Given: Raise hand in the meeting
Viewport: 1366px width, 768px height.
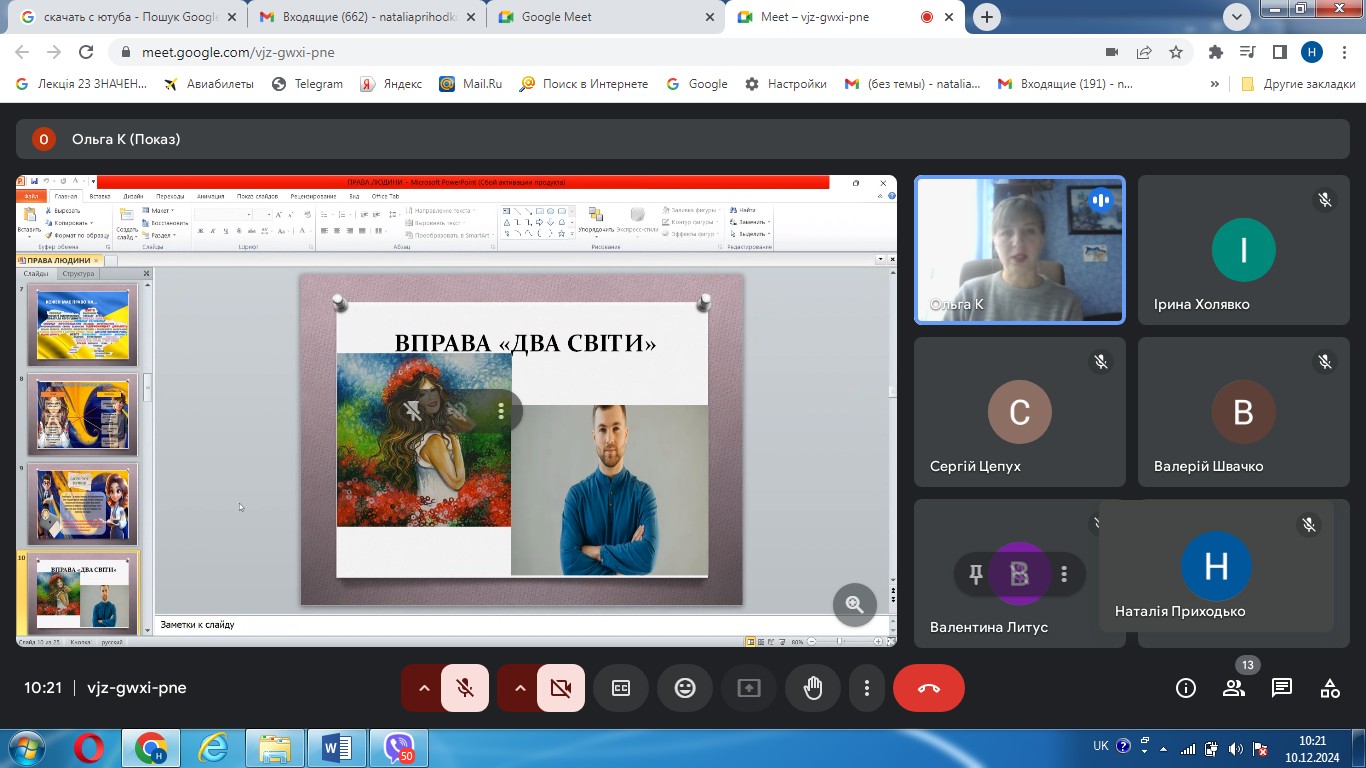Looking at the screenshot, I should click(812, 688).
